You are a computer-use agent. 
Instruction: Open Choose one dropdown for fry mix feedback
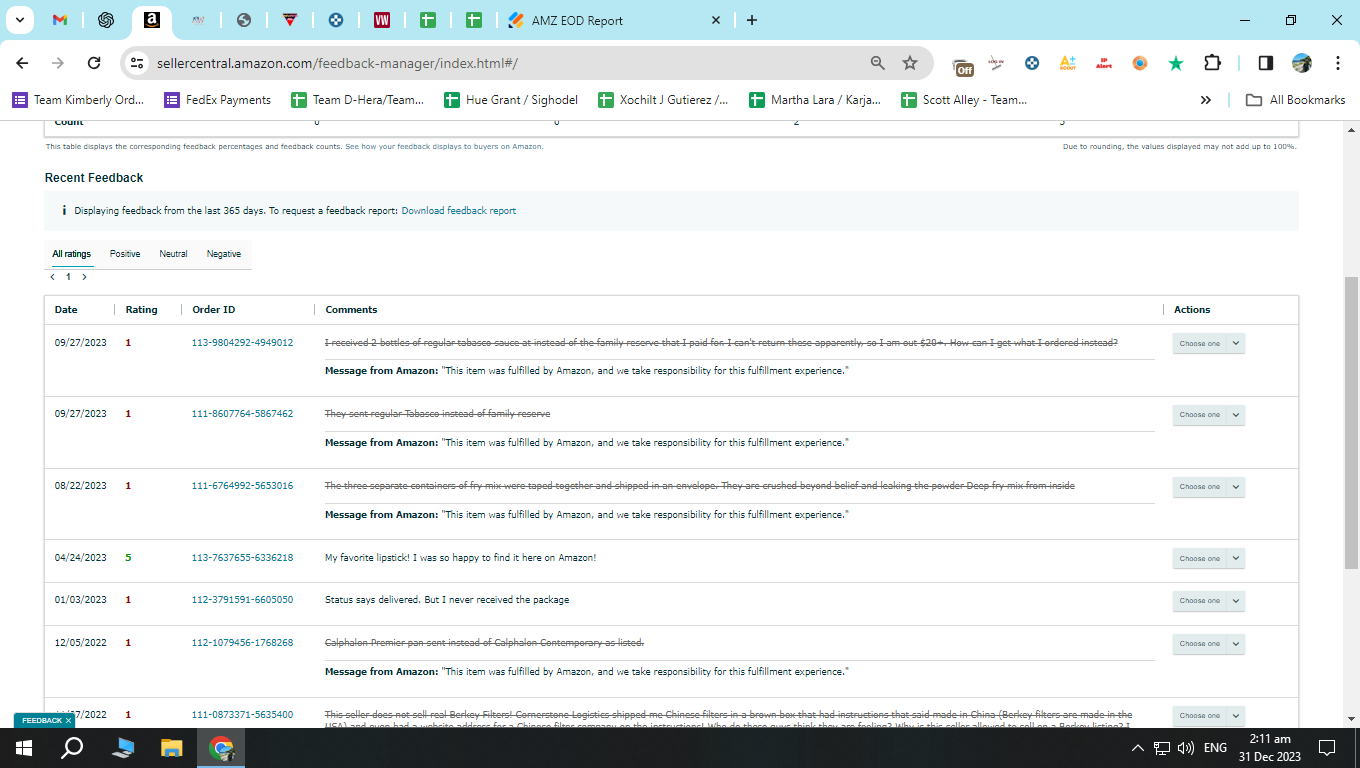click(x=1208, y=487)
